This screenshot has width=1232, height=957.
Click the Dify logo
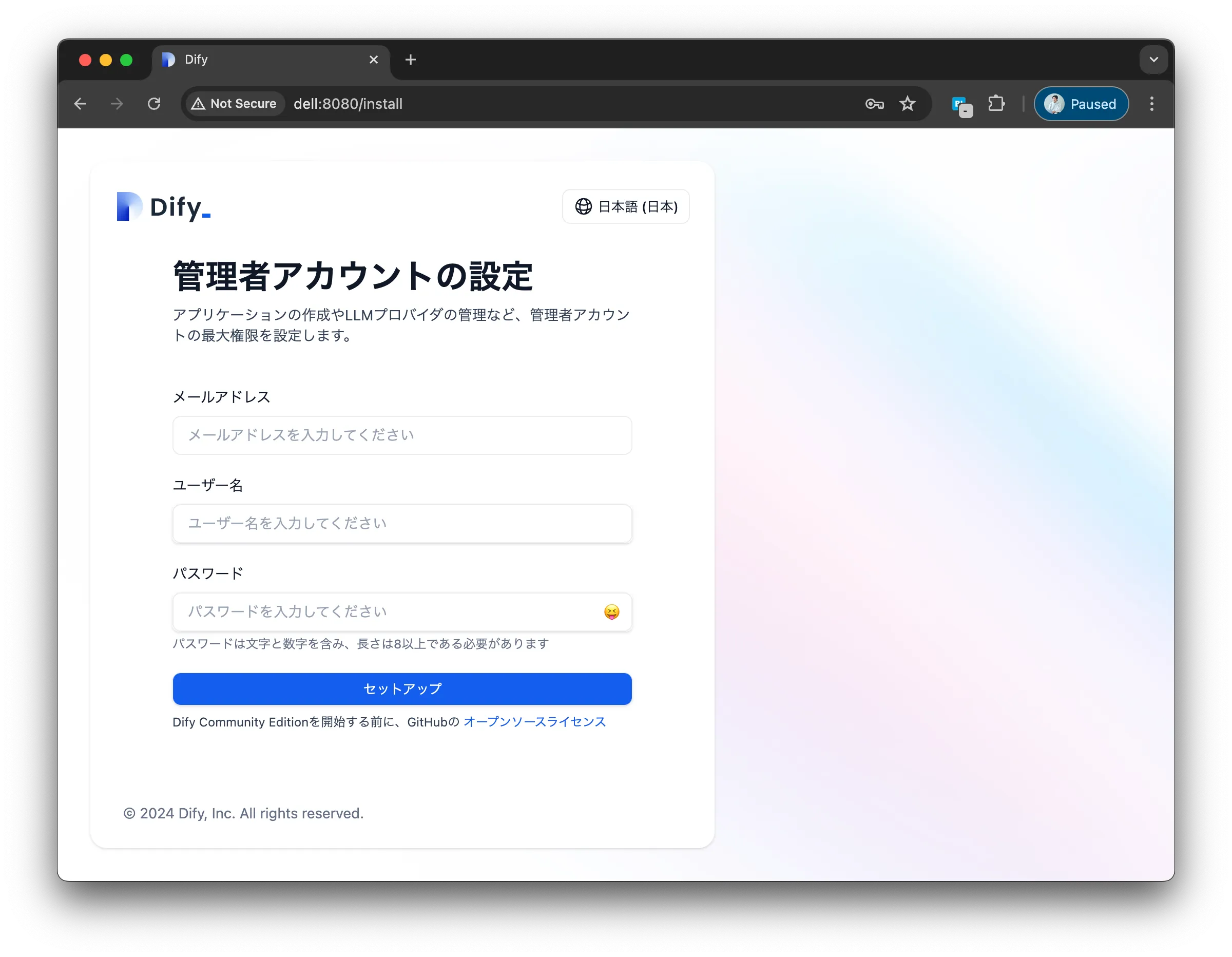(164, 207)
